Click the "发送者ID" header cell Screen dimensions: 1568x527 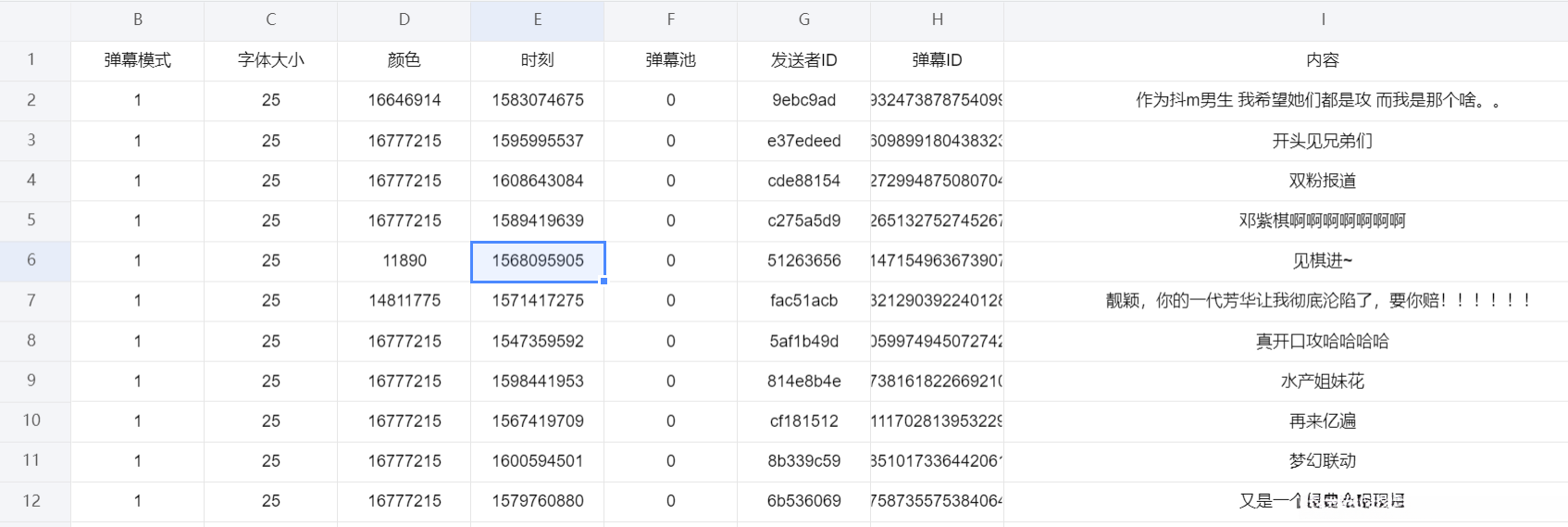[x=803, y=60]
